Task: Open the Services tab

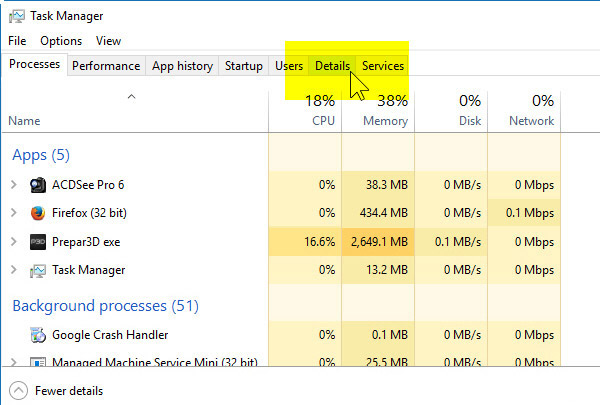Action: [383, 66]
